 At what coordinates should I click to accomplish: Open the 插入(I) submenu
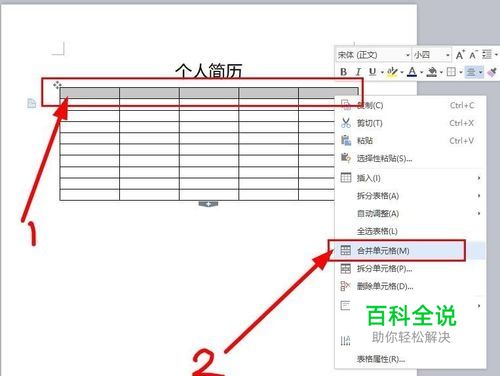click(410, 178)
